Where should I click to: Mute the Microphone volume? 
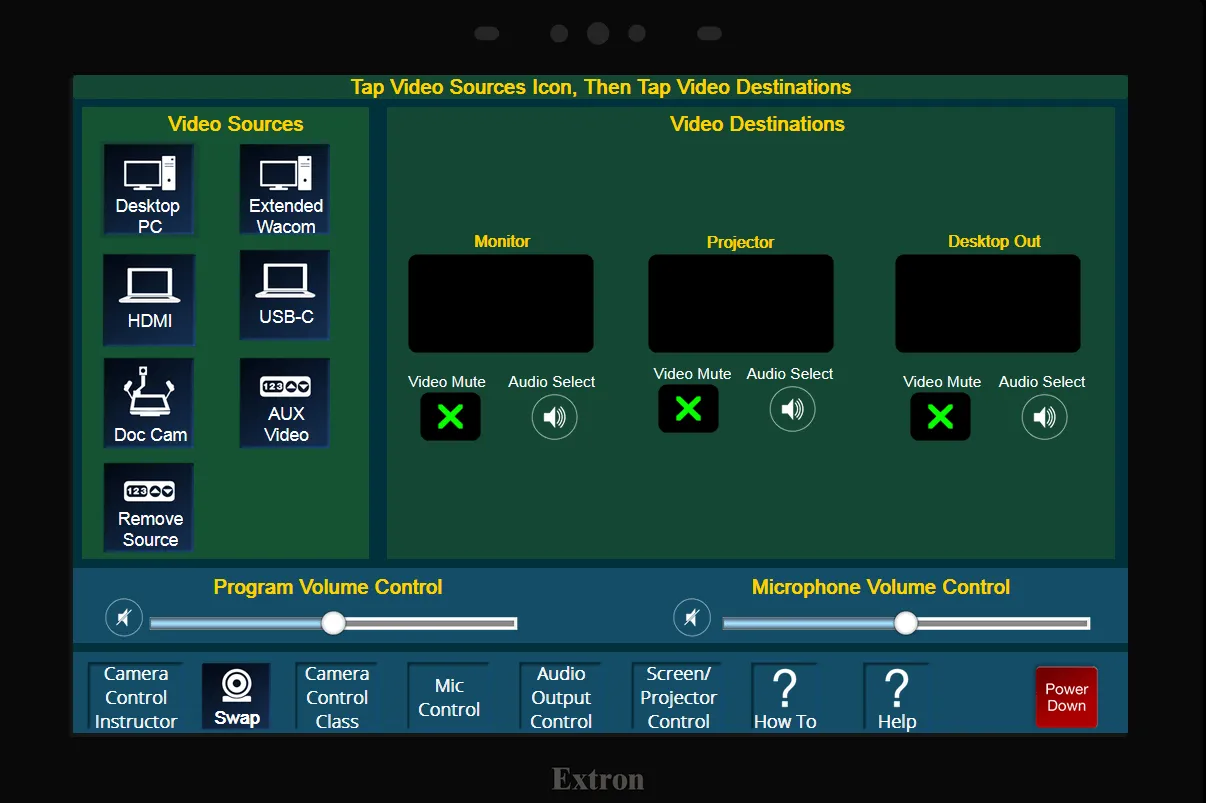click(x=692, y=618)
